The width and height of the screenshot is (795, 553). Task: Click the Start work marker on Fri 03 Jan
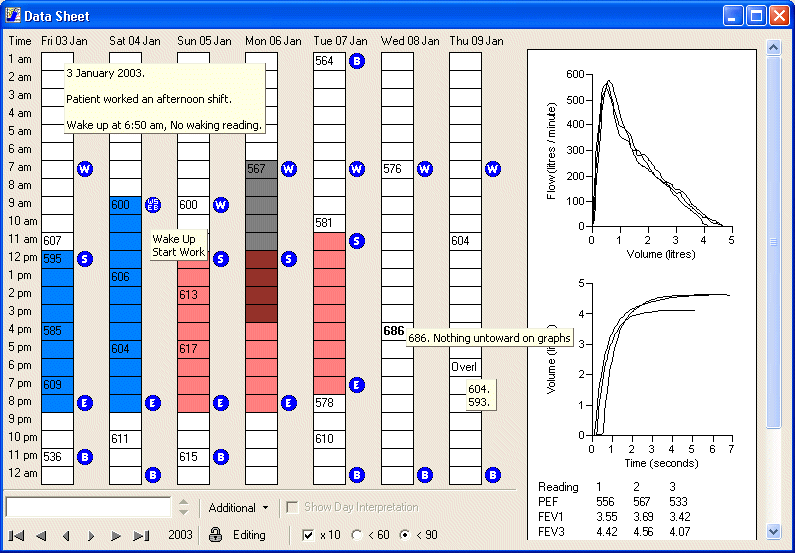85,260
